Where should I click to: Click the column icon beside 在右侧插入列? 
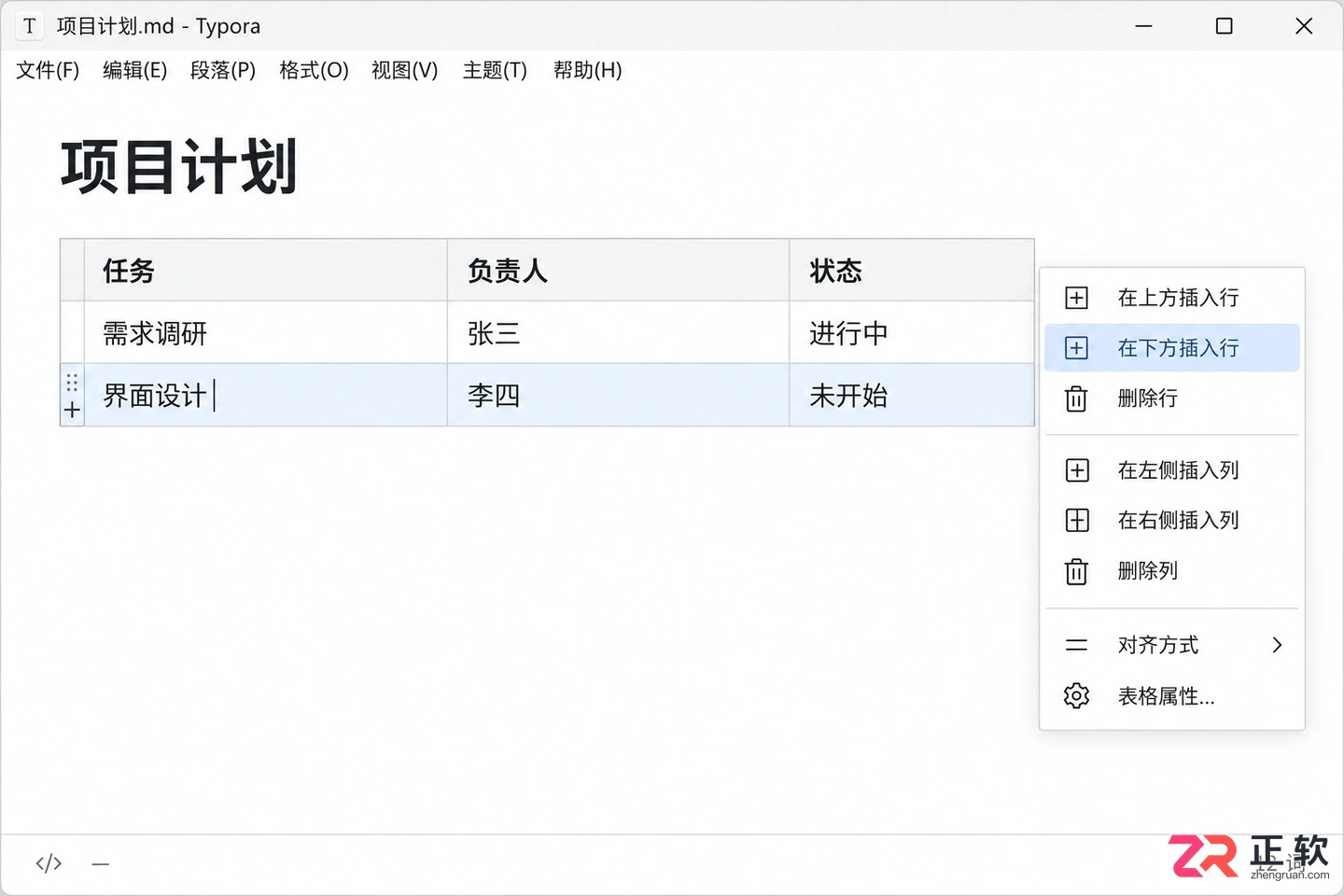click(1076, 520)
